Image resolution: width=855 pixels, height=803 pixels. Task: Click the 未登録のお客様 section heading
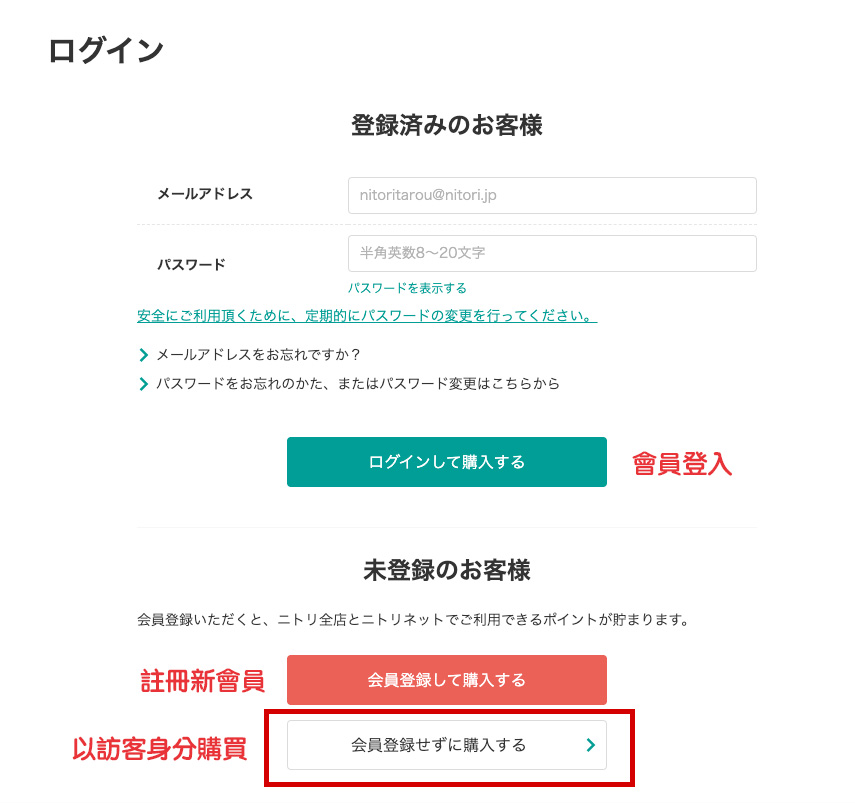pyautogui.click(x=446, y=571)
